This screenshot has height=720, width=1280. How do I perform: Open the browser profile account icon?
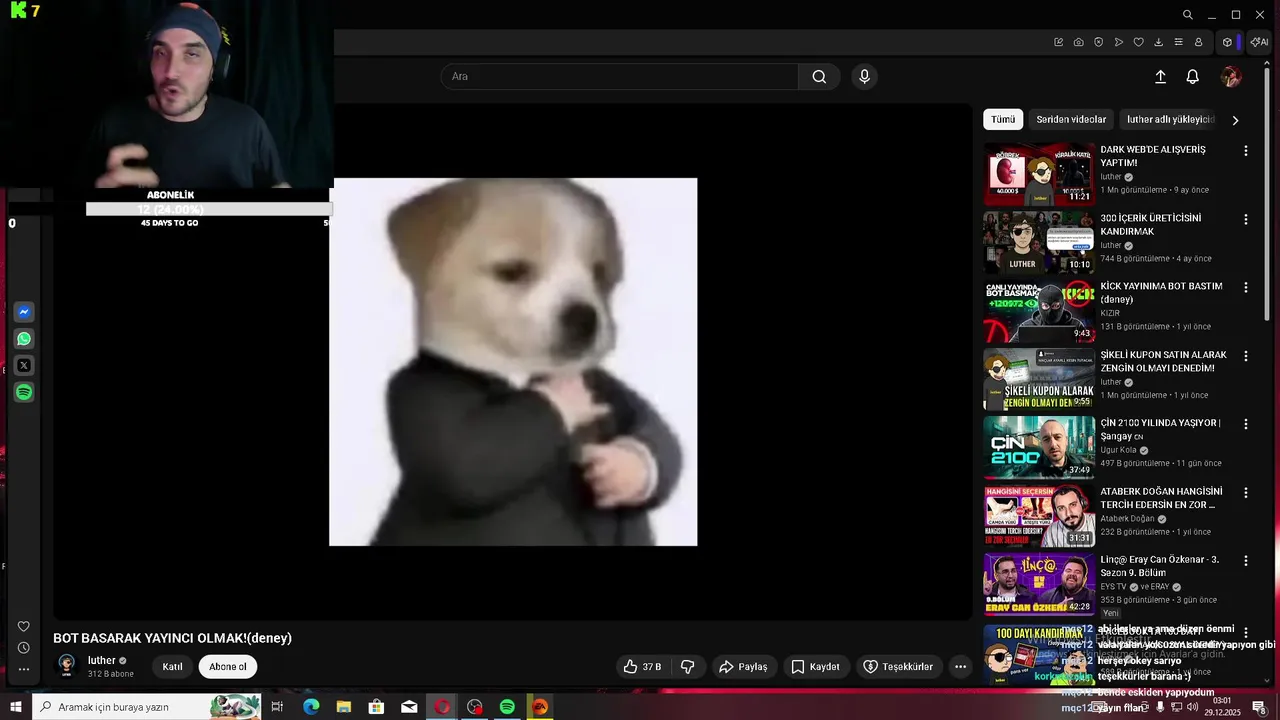coord(1198,42)
